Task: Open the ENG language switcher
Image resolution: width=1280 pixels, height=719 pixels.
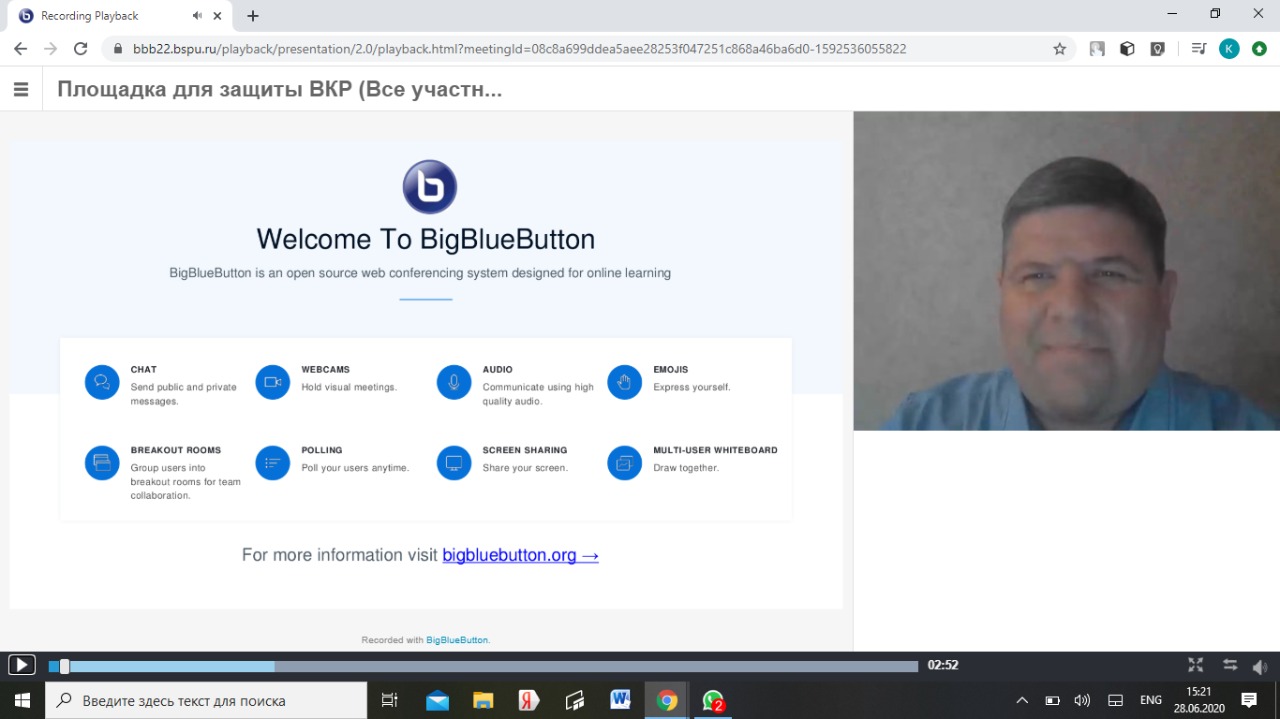Action: click(1151, 700)
